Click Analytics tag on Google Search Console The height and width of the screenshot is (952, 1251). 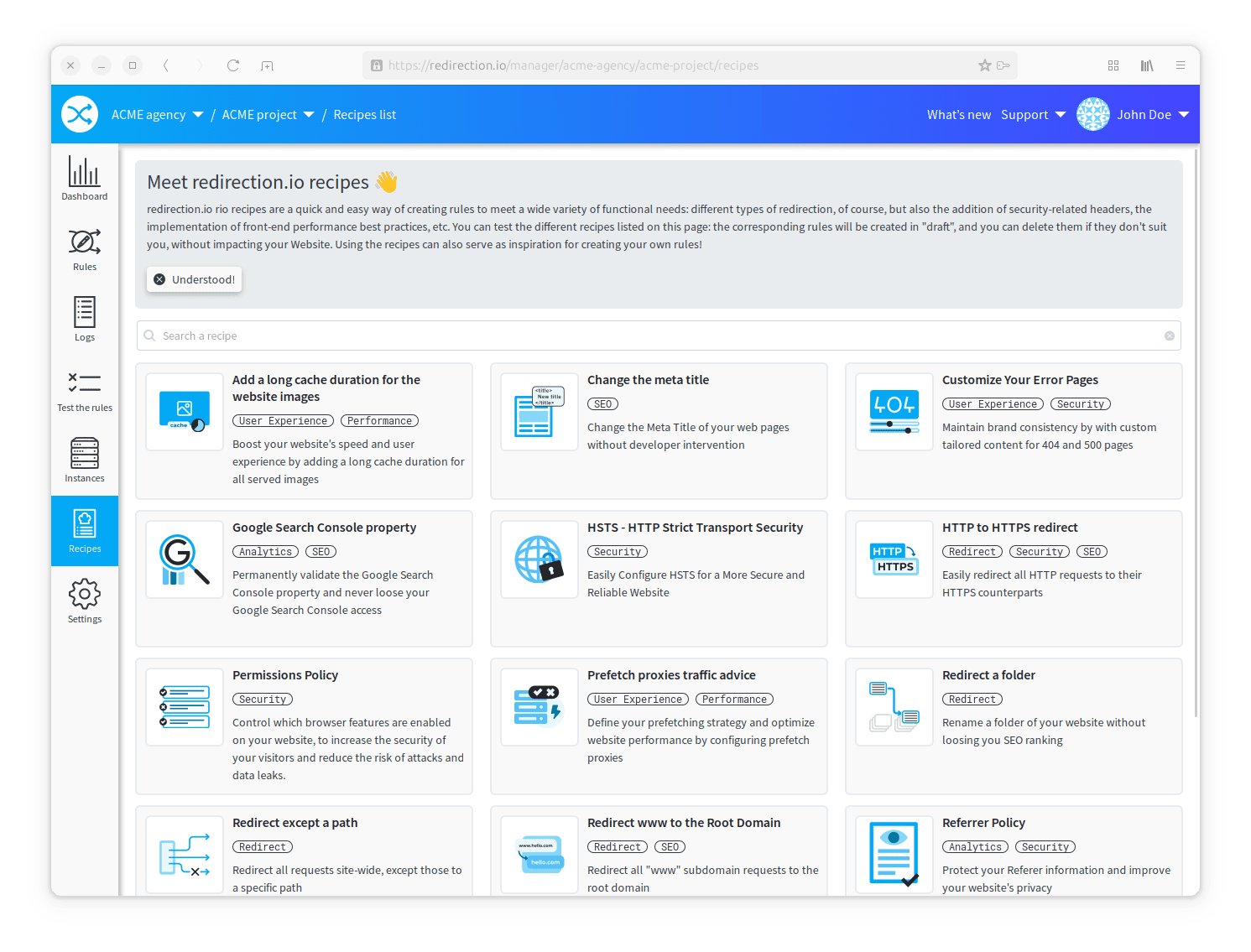pos(265,552)
